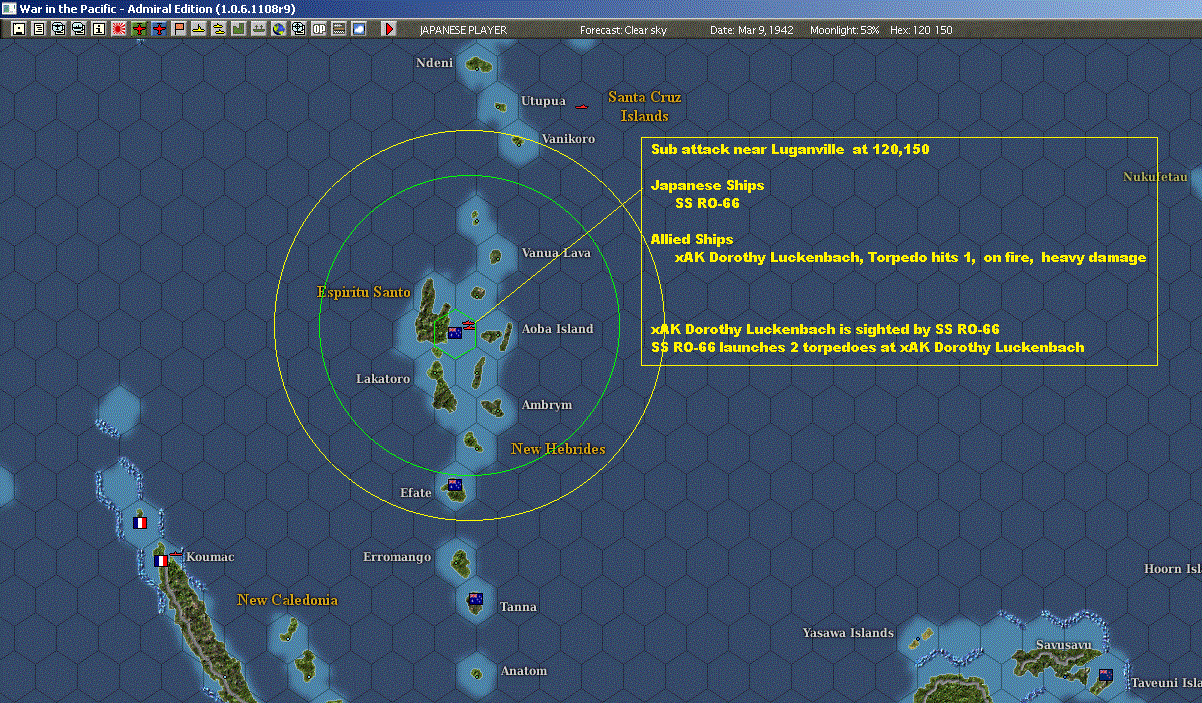Click the Japanese rising sun flag icon
The image size is (1202, 703).
[118, 29]
